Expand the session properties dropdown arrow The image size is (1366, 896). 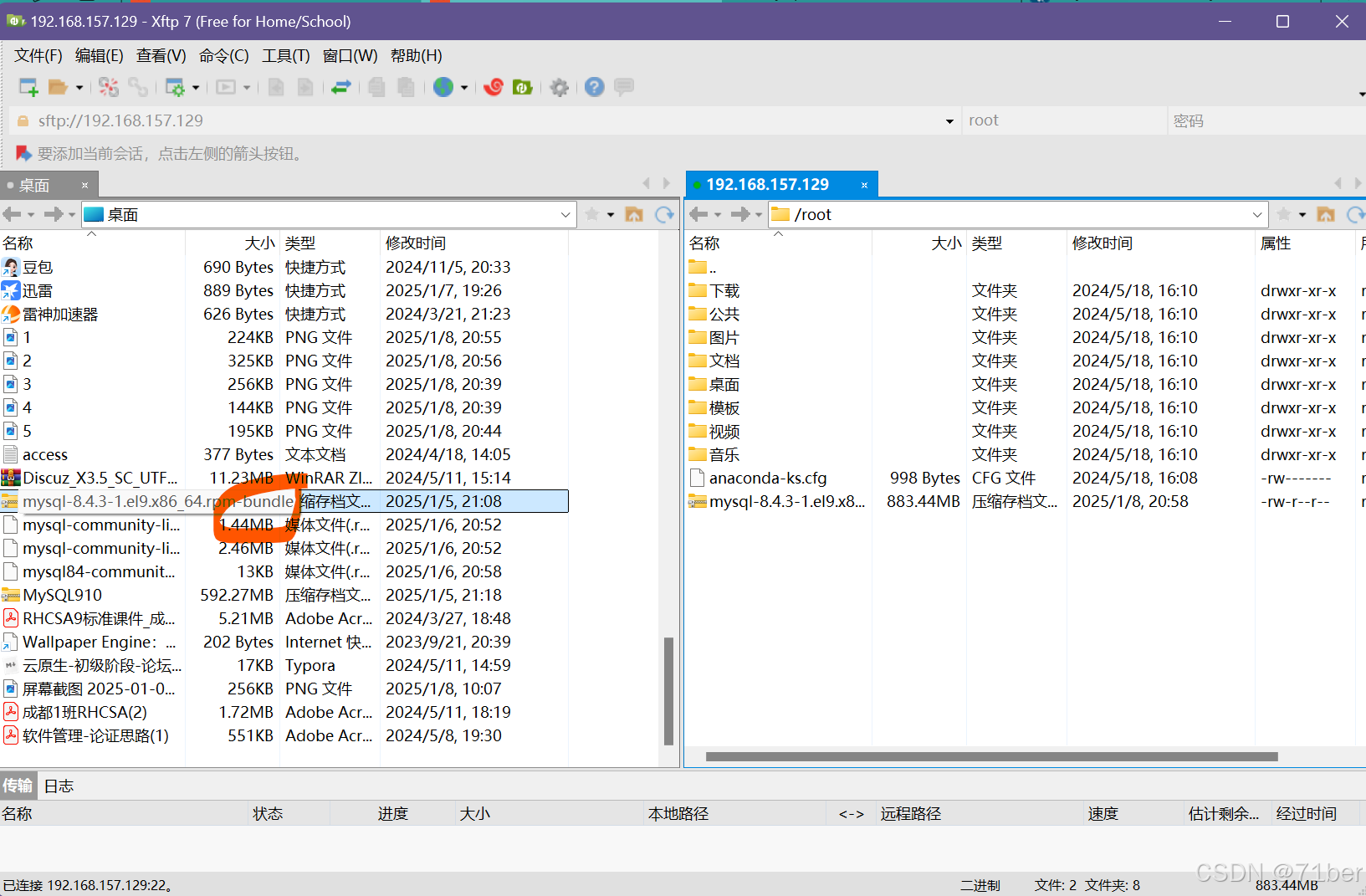[196, 87]
